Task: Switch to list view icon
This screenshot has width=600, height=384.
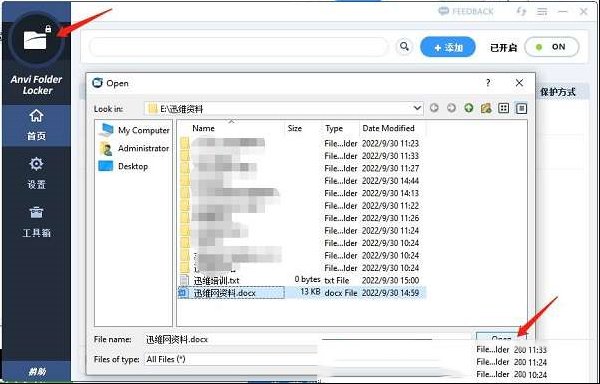Action: (504, 108)
